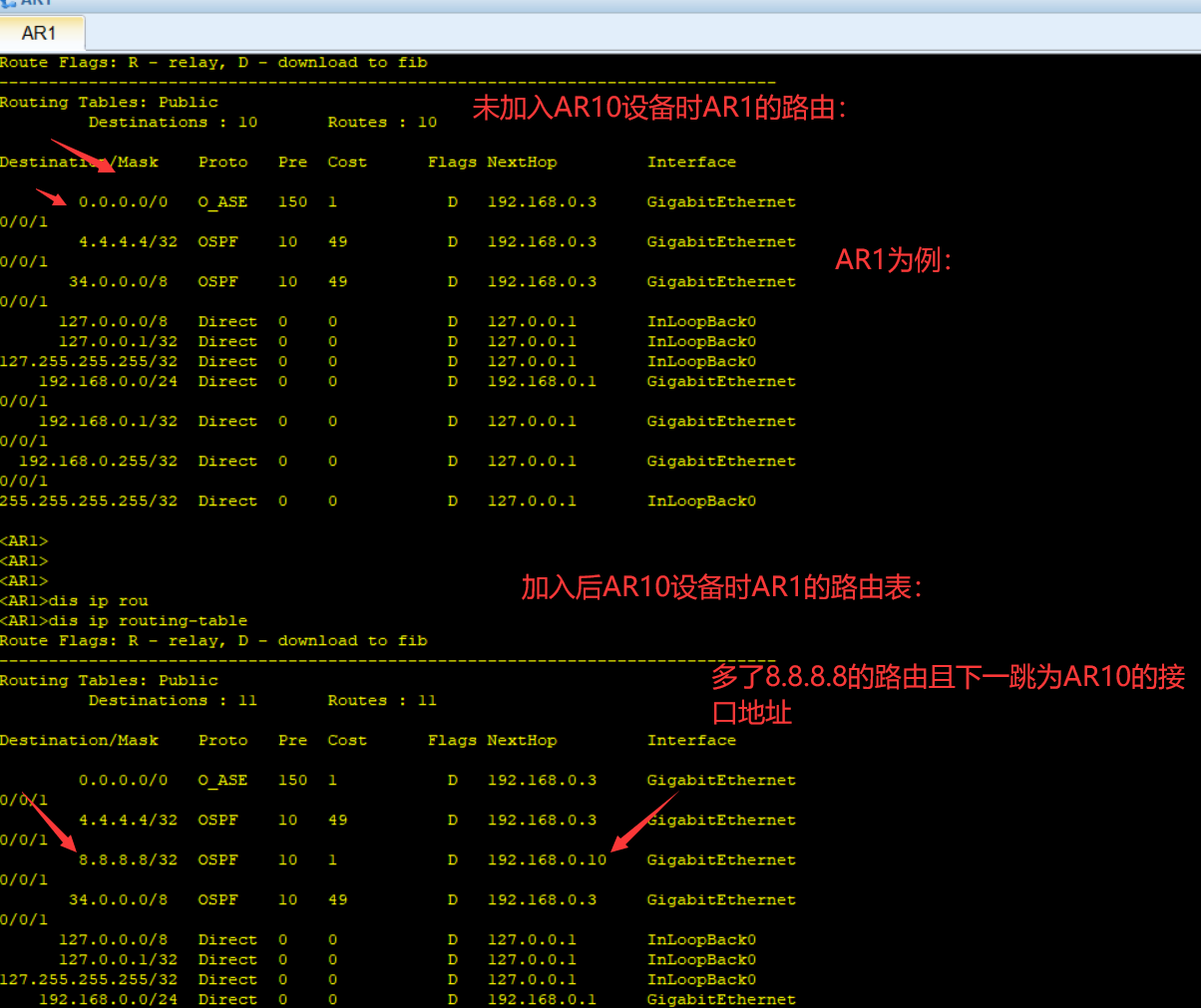Click next hop 192.168.0.10
The height and width of the screenshot is (1008, 1201).
(x=547, y=859)
